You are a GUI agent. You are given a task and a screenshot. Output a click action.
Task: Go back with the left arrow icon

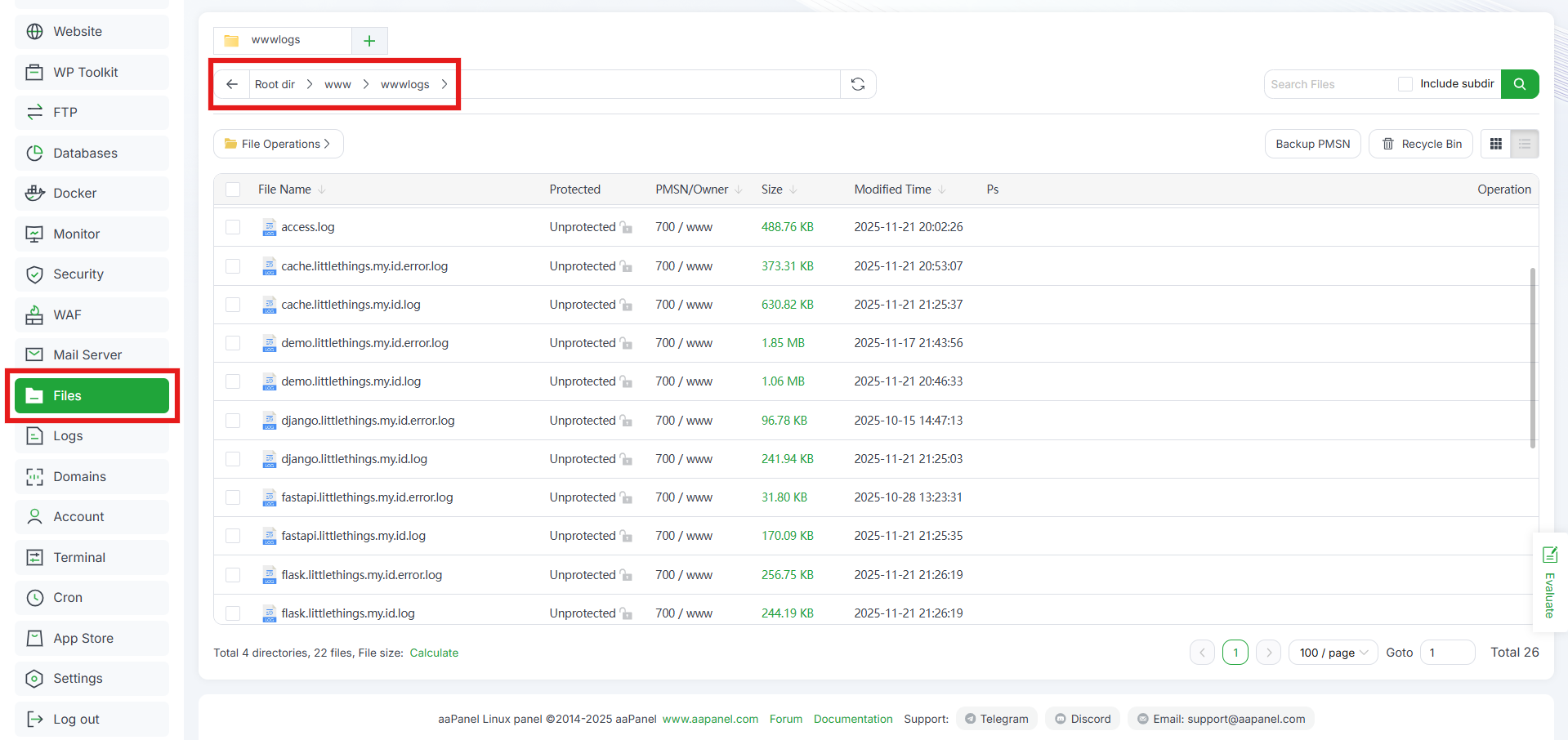click(x=232, y=84)
